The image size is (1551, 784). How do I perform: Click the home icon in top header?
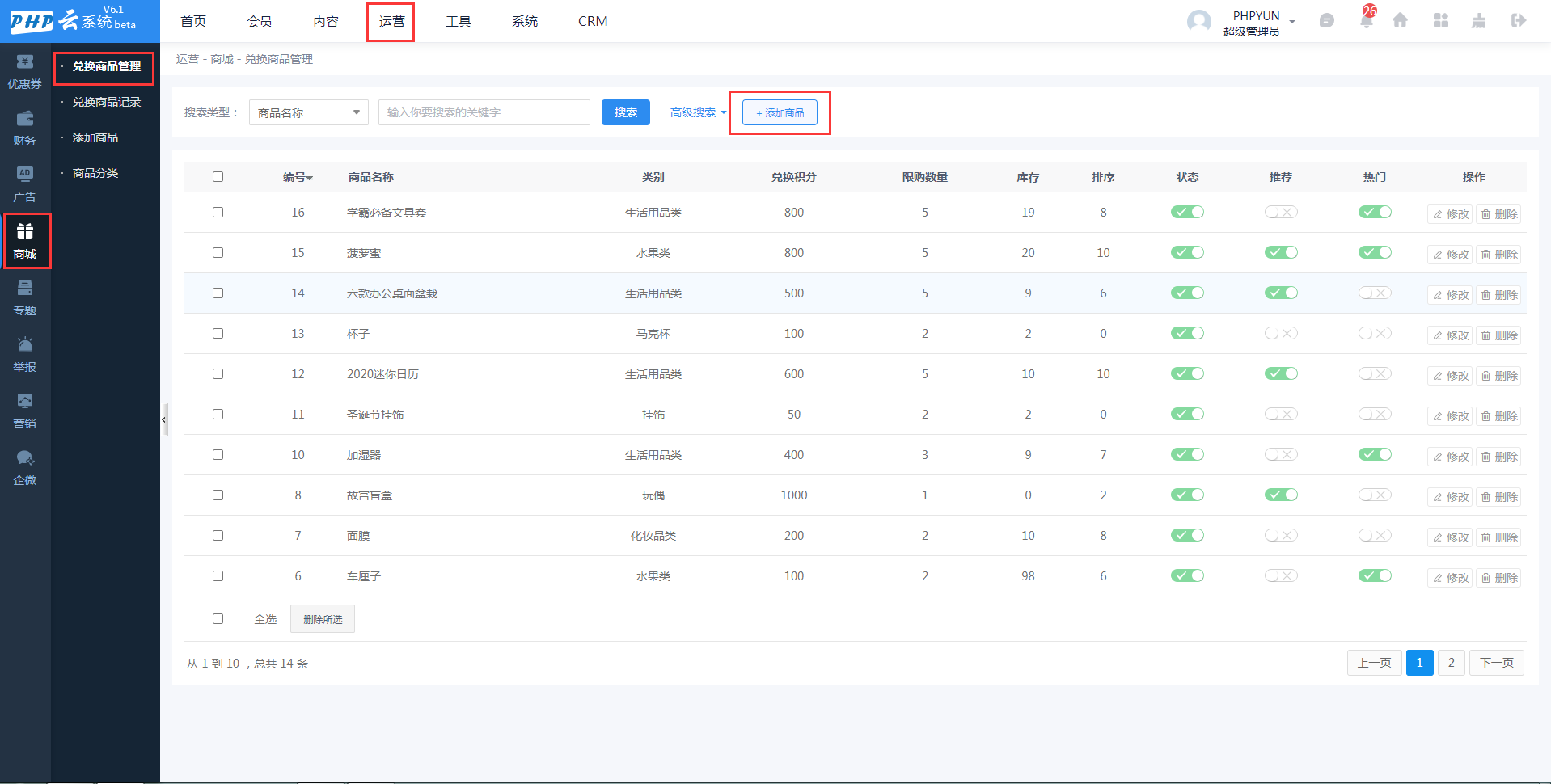(x=1400, y=20)
